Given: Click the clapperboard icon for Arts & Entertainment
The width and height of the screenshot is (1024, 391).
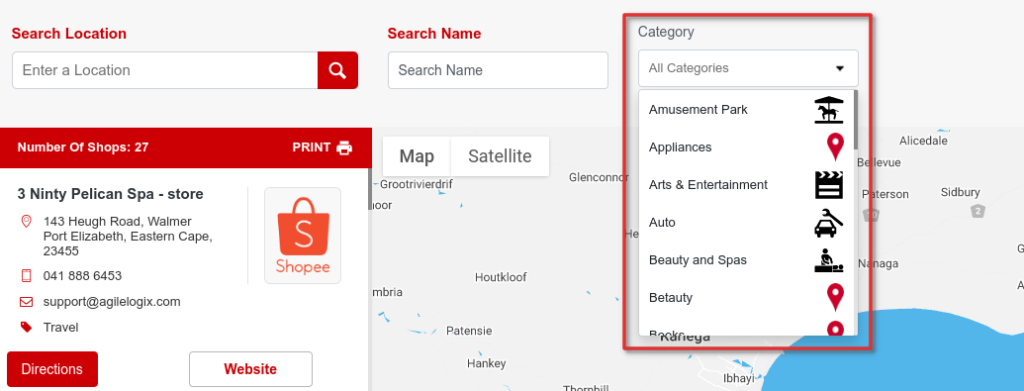Looking at the screenshot, I should [x=829, y=185].
